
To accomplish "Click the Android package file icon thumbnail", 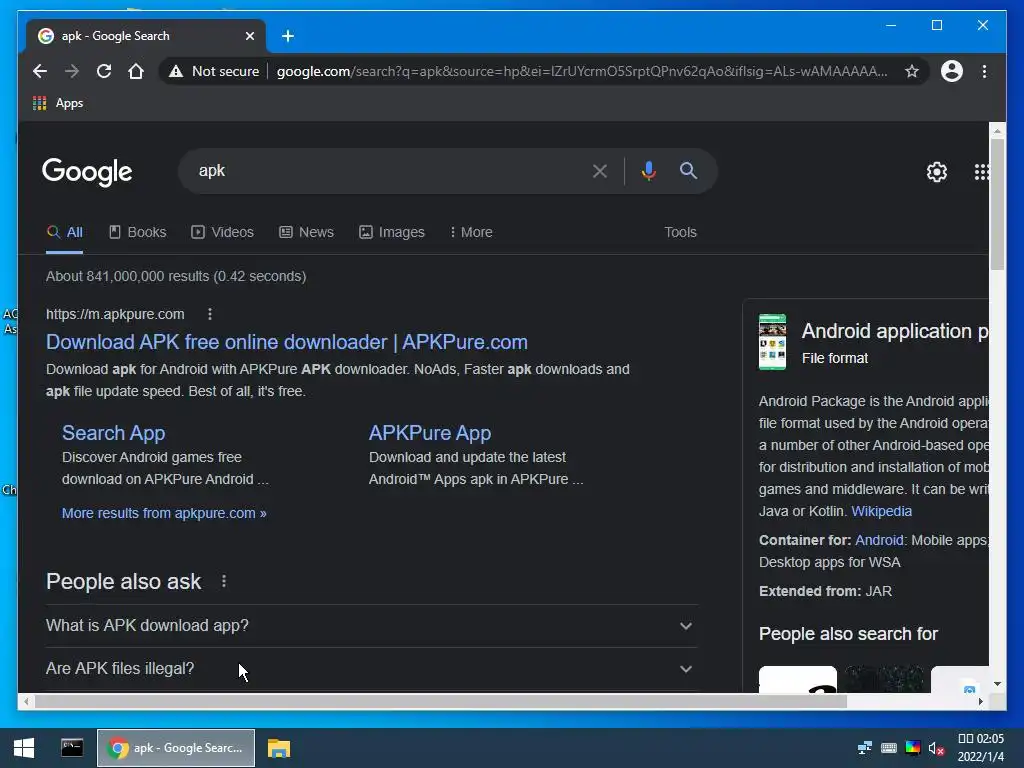I will (773, 342).
